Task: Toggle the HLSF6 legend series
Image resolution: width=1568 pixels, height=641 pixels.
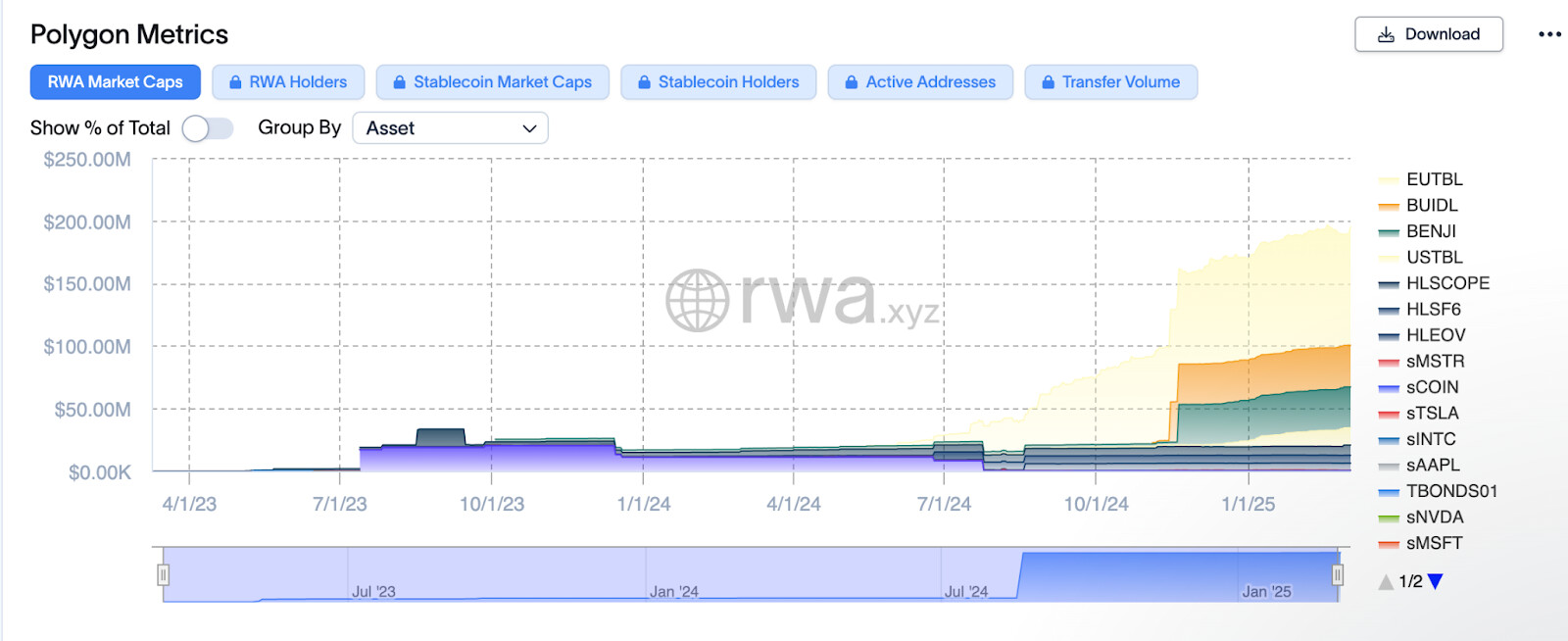Action: [1419, 310]
